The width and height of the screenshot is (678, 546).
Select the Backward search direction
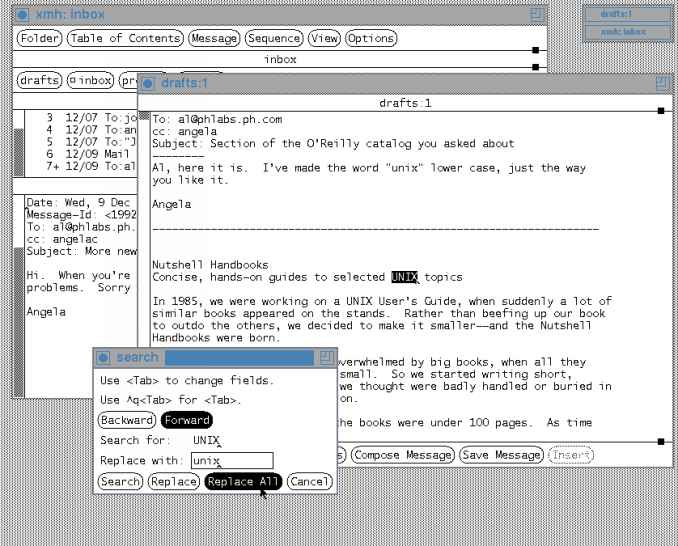point(126,420)
